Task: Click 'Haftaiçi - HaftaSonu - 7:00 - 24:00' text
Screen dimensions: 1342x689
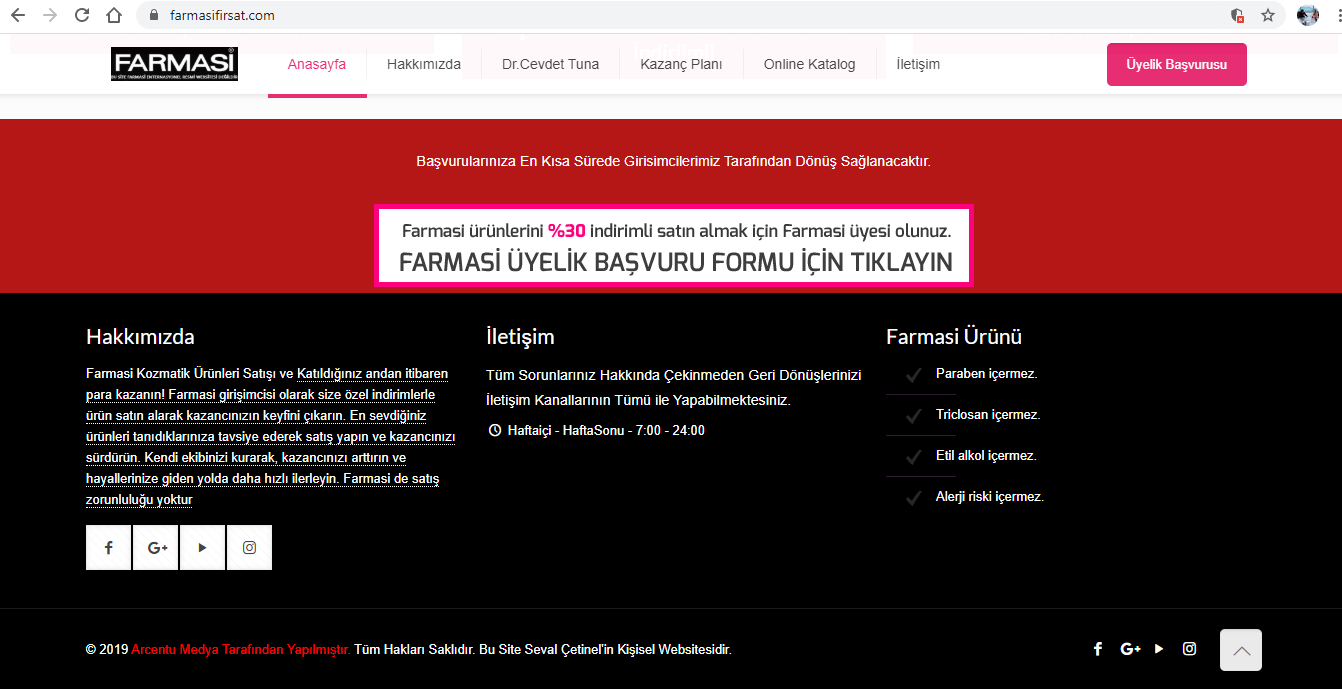Action: 606,431
